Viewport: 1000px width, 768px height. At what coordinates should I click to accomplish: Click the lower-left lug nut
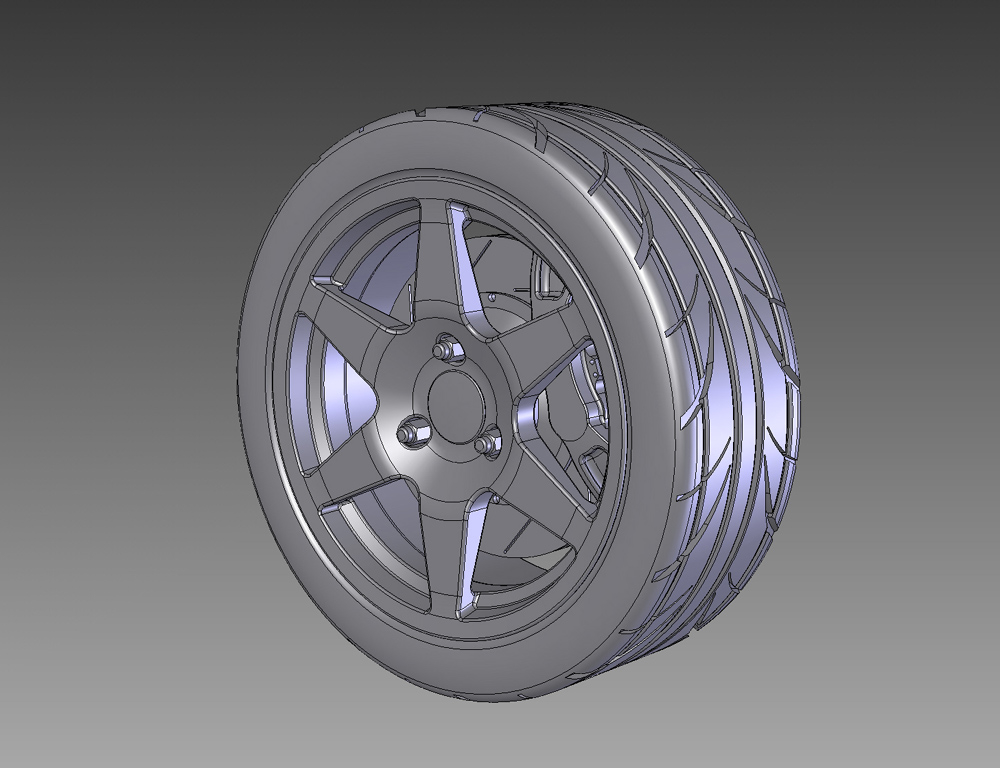(x=413, y=432)
